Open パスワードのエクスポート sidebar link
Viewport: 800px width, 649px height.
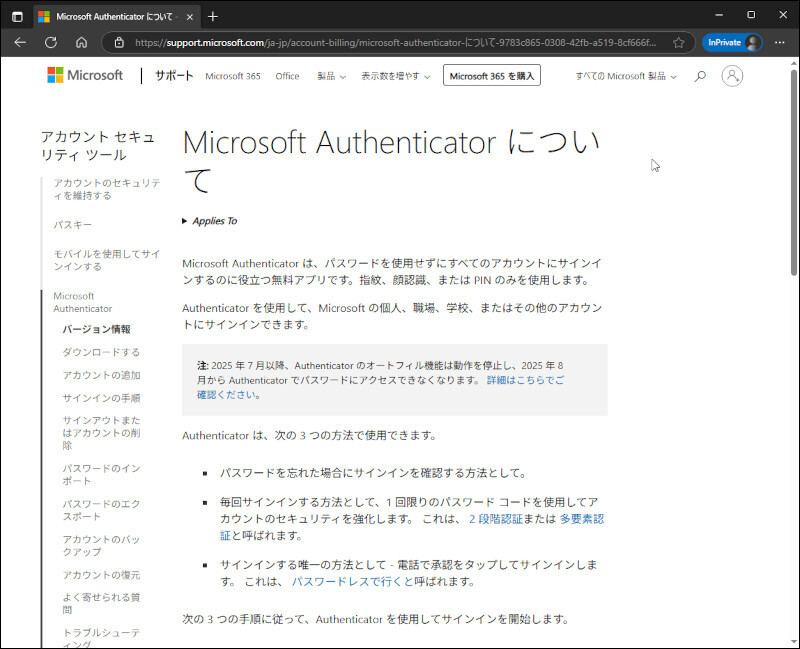point(102,510)
